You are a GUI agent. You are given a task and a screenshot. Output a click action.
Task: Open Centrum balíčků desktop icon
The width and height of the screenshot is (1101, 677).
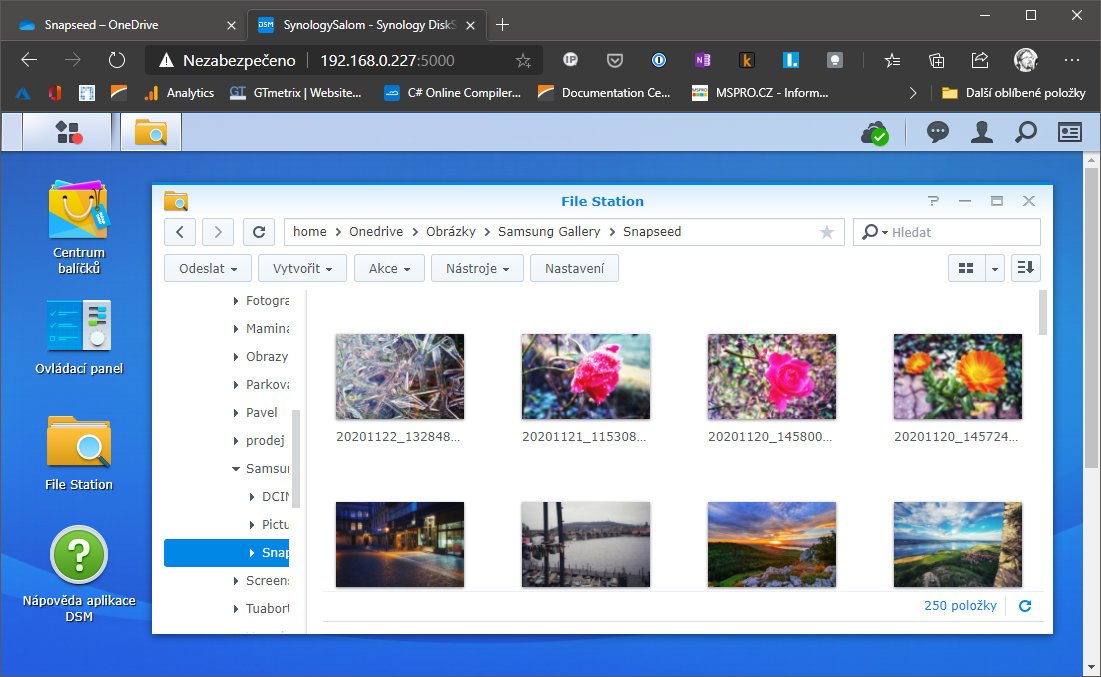[x=79, y=227]
